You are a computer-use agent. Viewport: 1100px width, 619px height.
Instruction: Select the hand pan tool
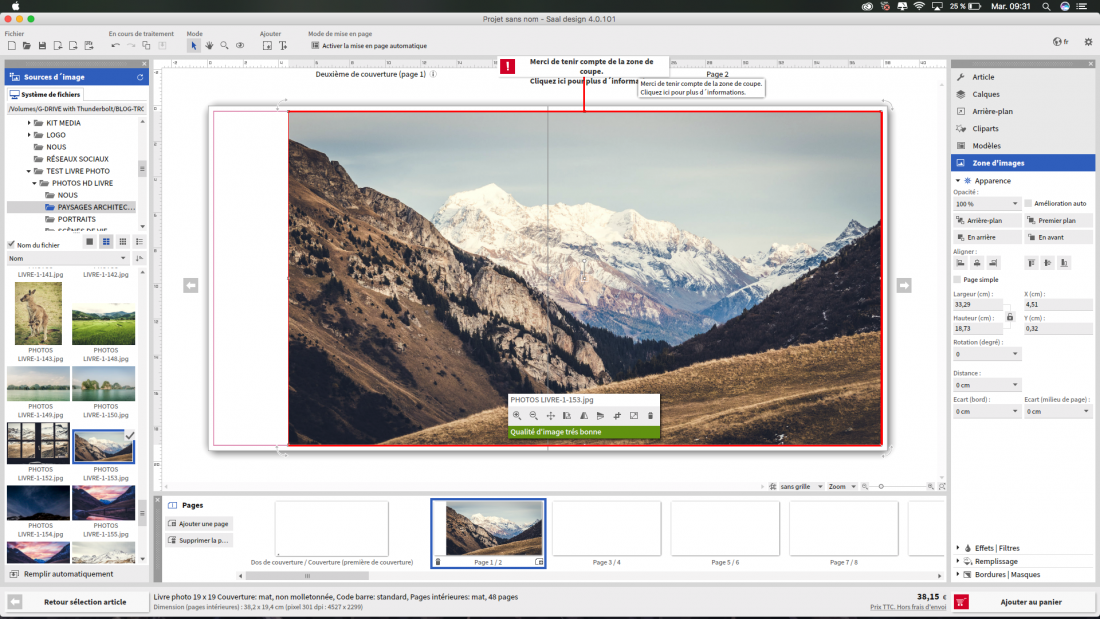pyautogui.click(x=209, y=46)
